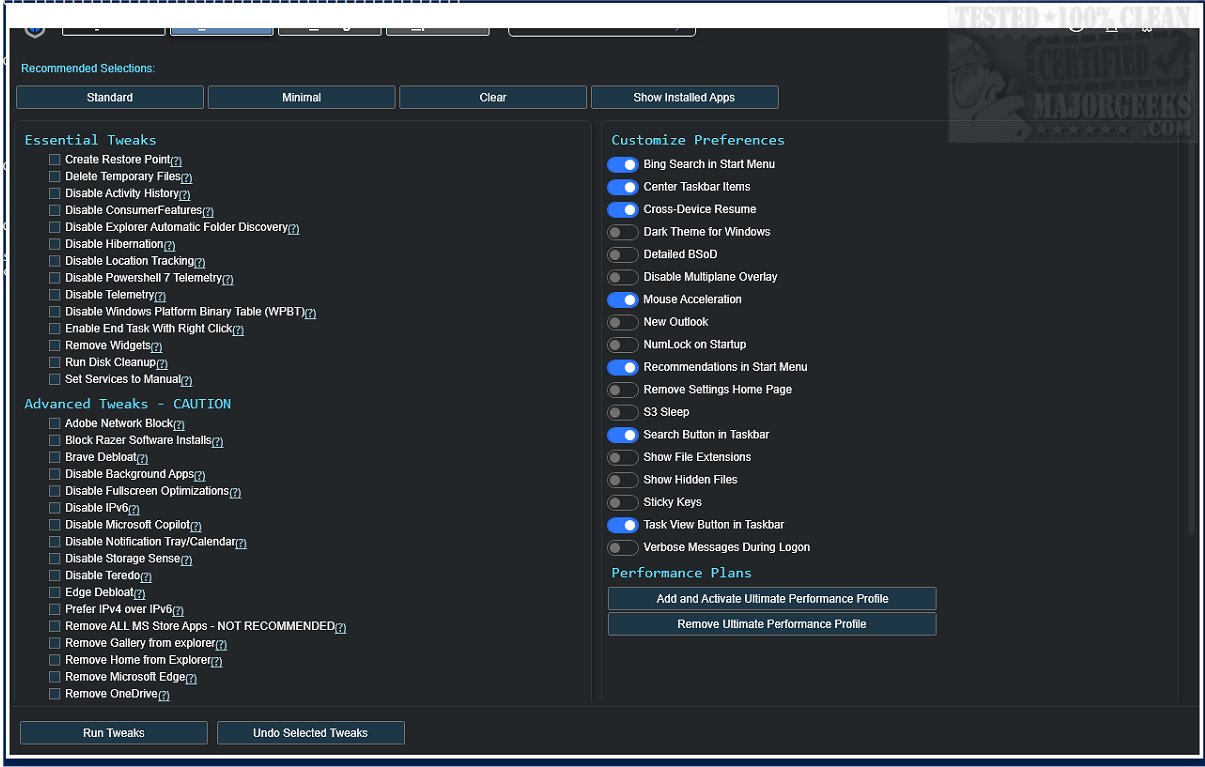The width and height of the screenshot is (1205, 767).
Task: Toggle the Cross-Device Resume switch
Action: [623, 210]
